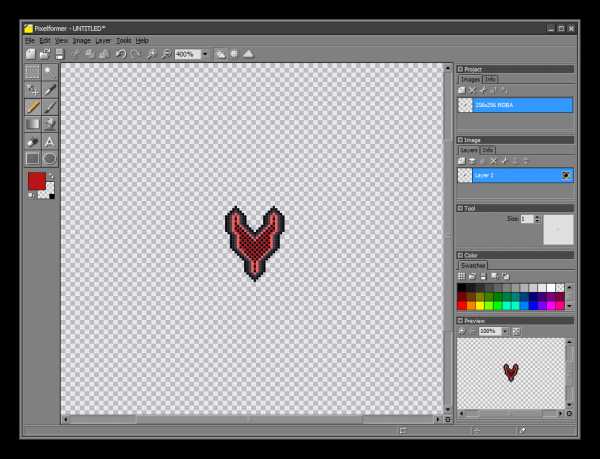Screen dimensions: 600x459
Task: Select the 256x256 RGBA image entry
Action: tap(515, 105)
